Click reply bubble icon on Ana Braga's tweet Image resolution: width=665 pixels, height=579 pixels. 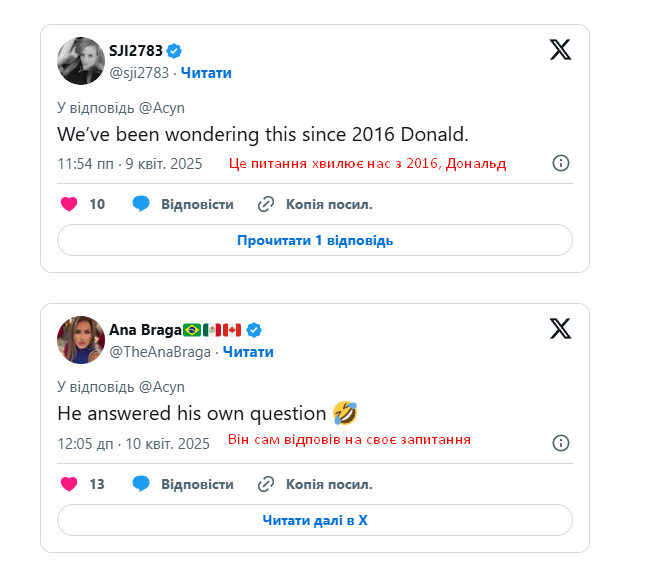click(141, 484)
